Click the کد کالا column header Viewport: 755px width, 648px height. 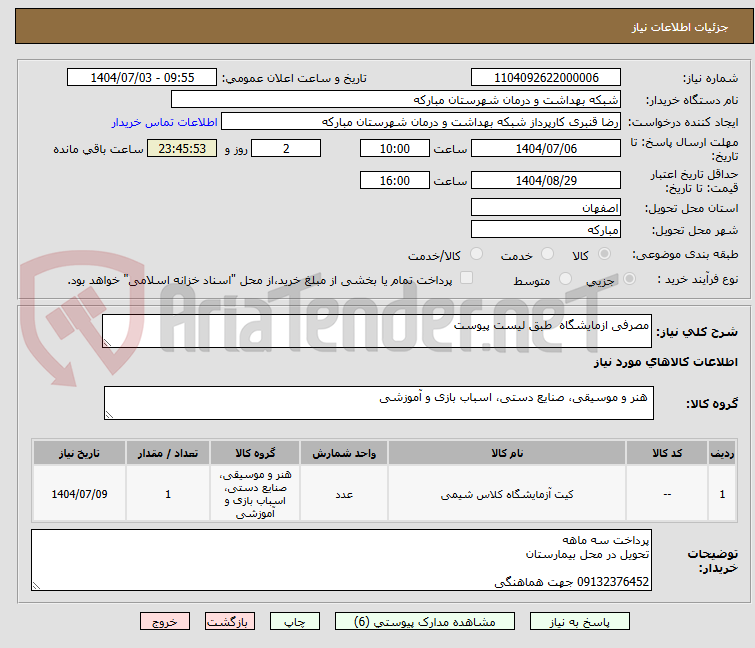click(667, 453)
